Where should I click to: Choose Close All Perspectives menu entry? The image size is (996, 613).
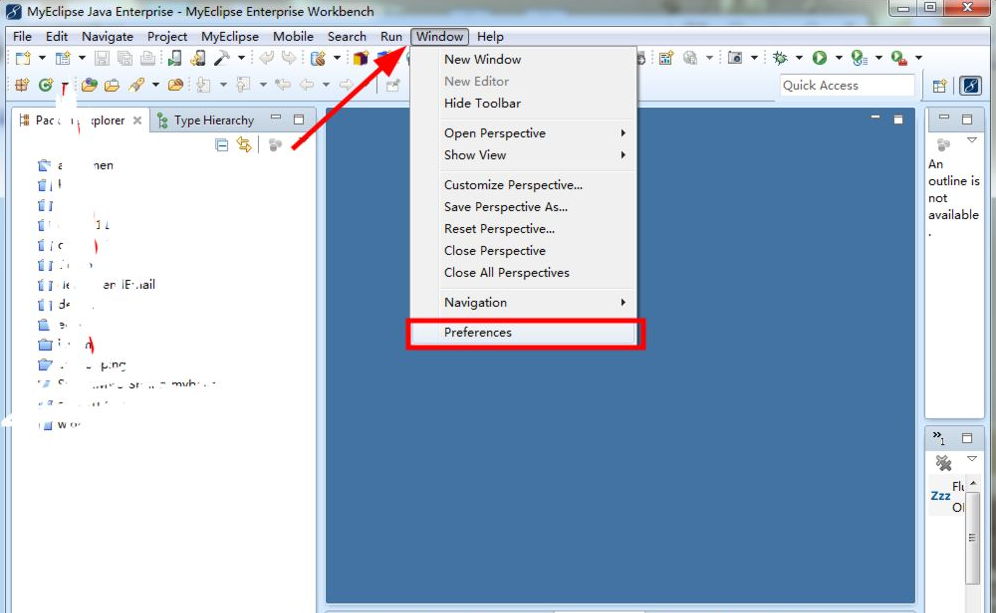click(x=523, y=273)
